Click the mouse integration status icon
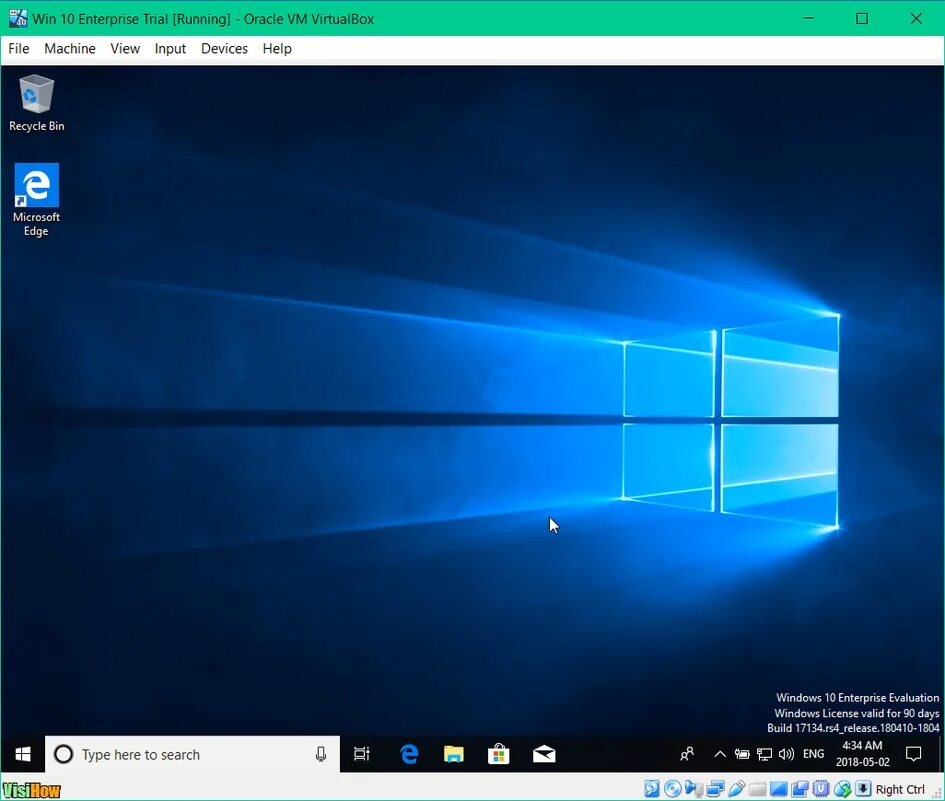945x801 pixels. coord(843,789)
